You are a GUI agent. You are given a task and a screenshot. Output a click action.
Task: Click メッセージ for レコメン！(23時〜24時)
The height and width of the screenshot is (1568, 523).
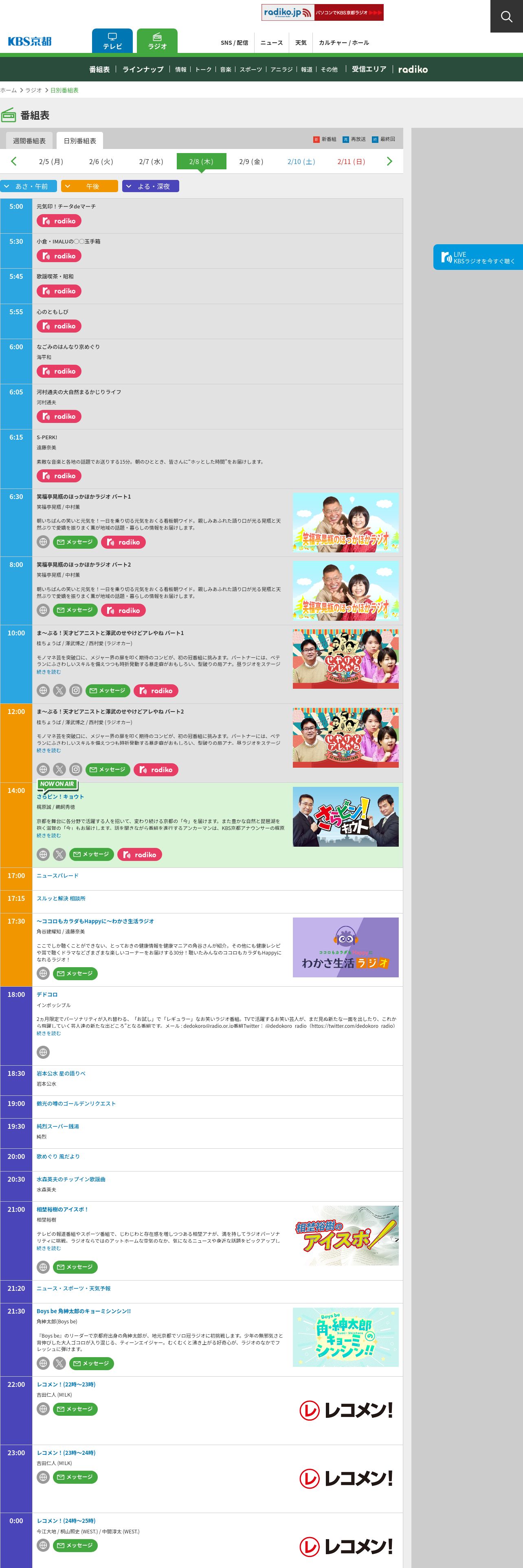[x=75, y=1477]
